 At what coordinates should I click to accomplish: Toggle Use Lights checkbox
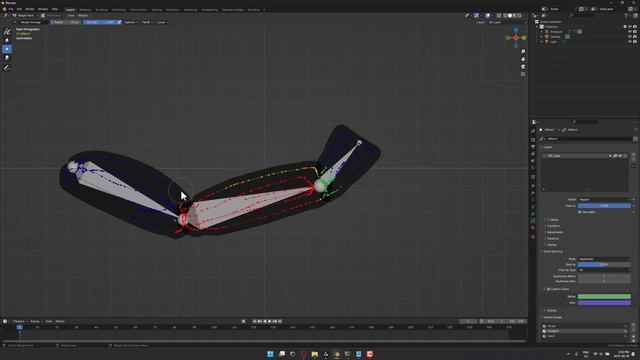click(x=580, y=212)
